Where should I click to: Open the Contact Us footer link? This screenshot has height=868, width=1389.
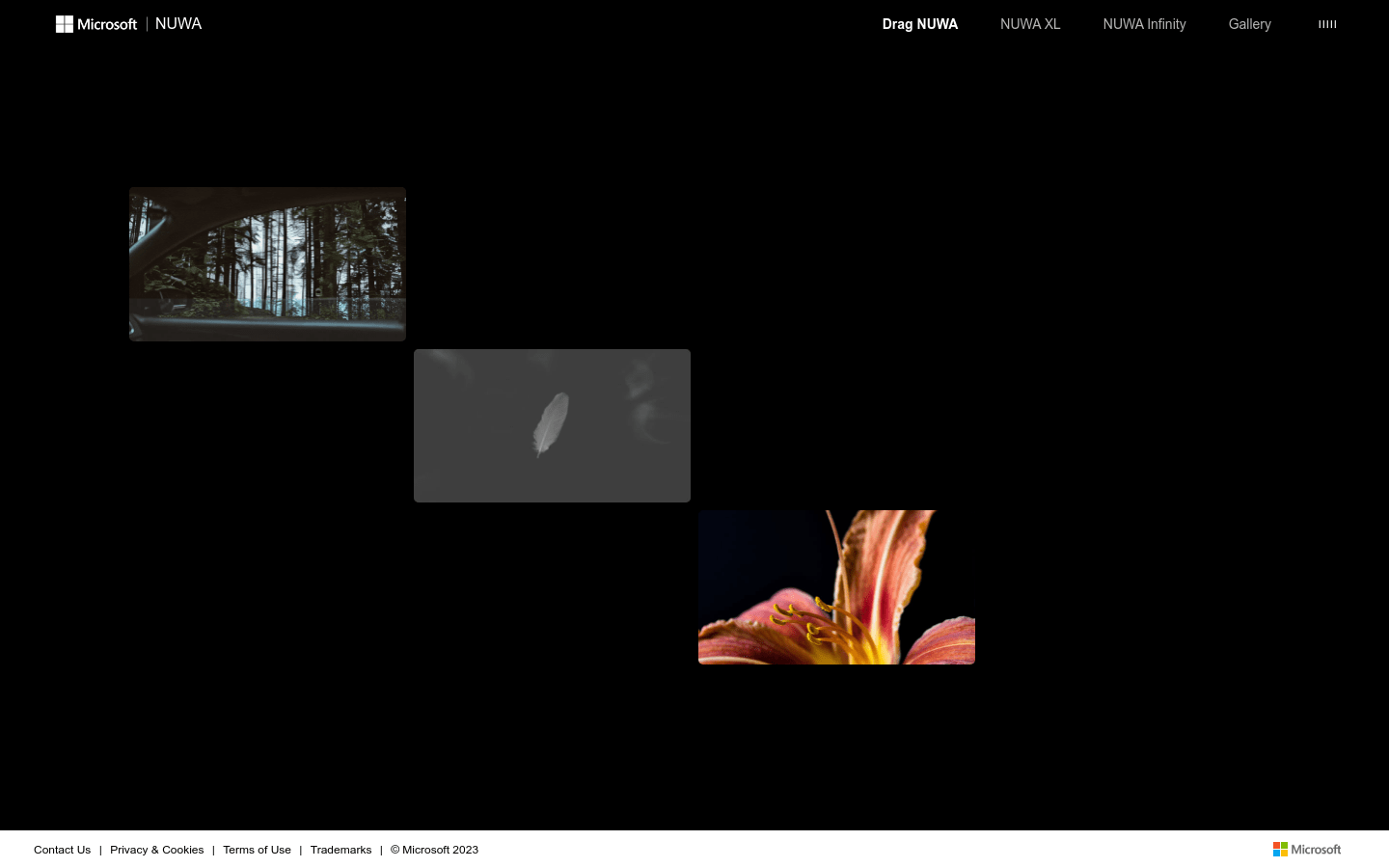click(62, 850)
